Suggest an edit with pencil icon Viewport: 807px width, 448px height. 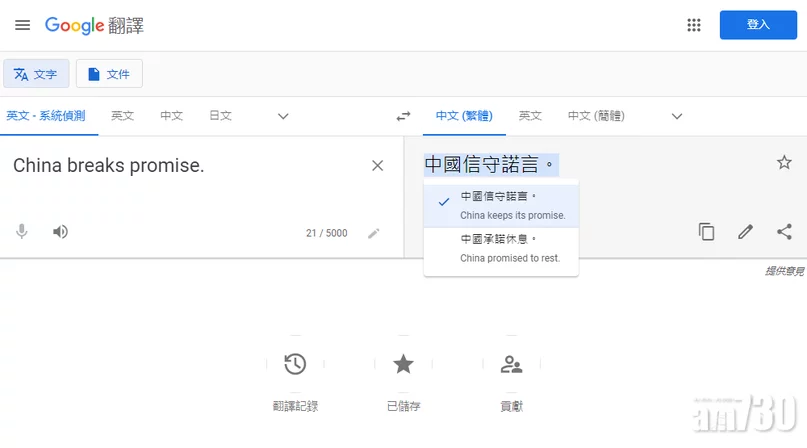[x=745, y=232]
